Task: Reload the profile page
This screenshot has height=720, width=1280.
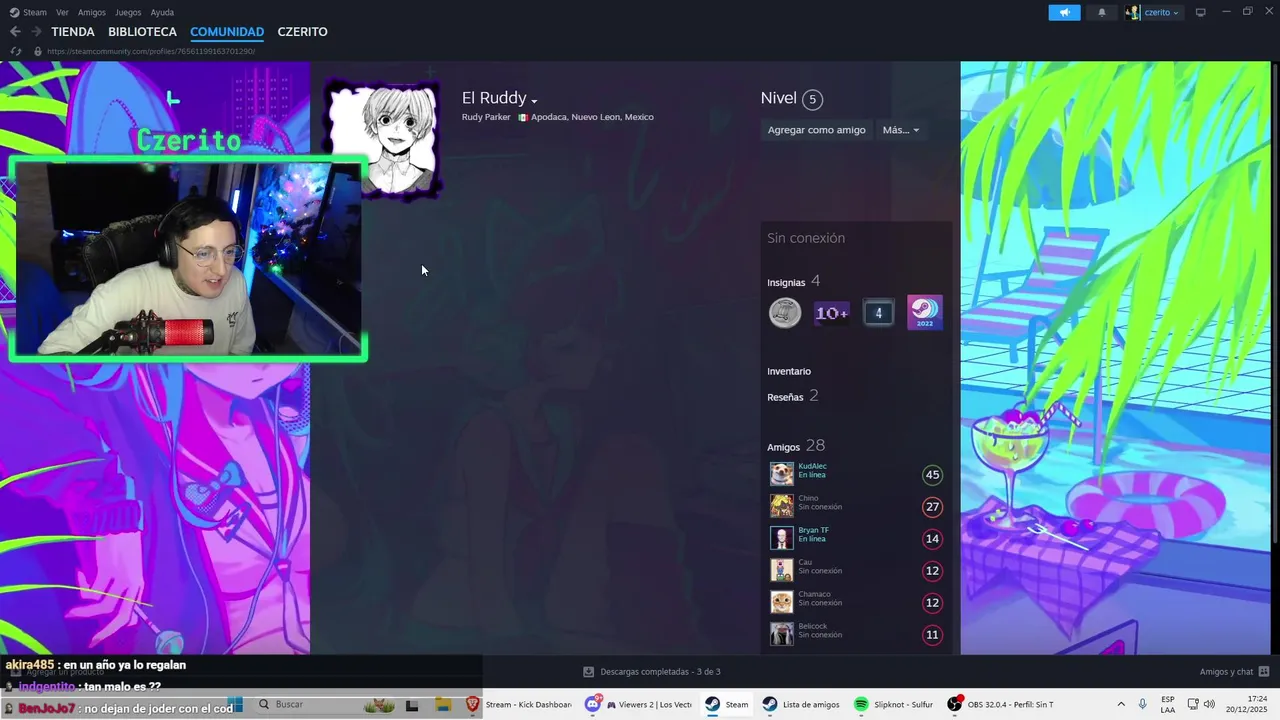Action: (15, 51)
